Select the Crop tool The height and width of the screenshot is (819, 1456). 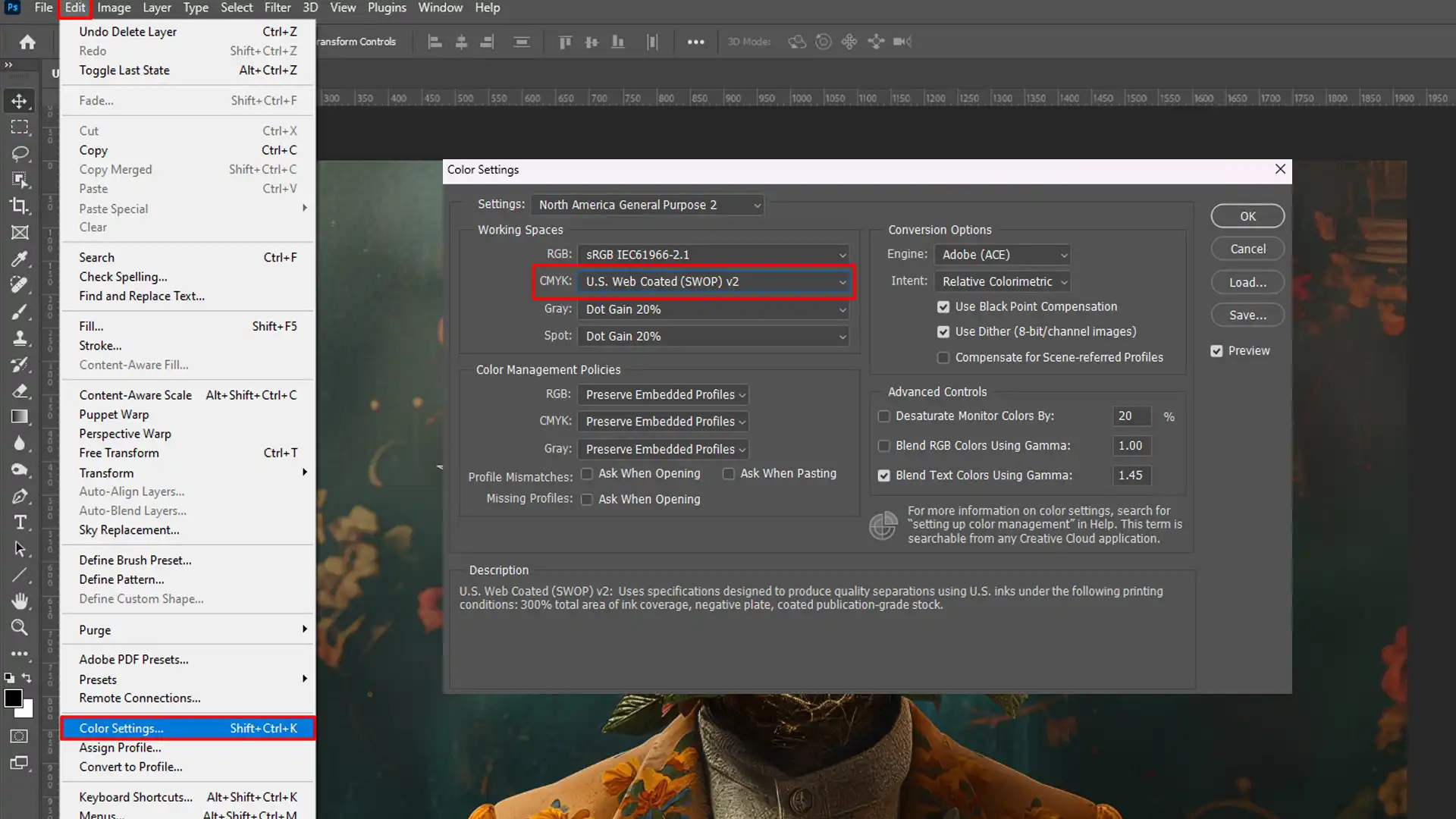(20, 206)
